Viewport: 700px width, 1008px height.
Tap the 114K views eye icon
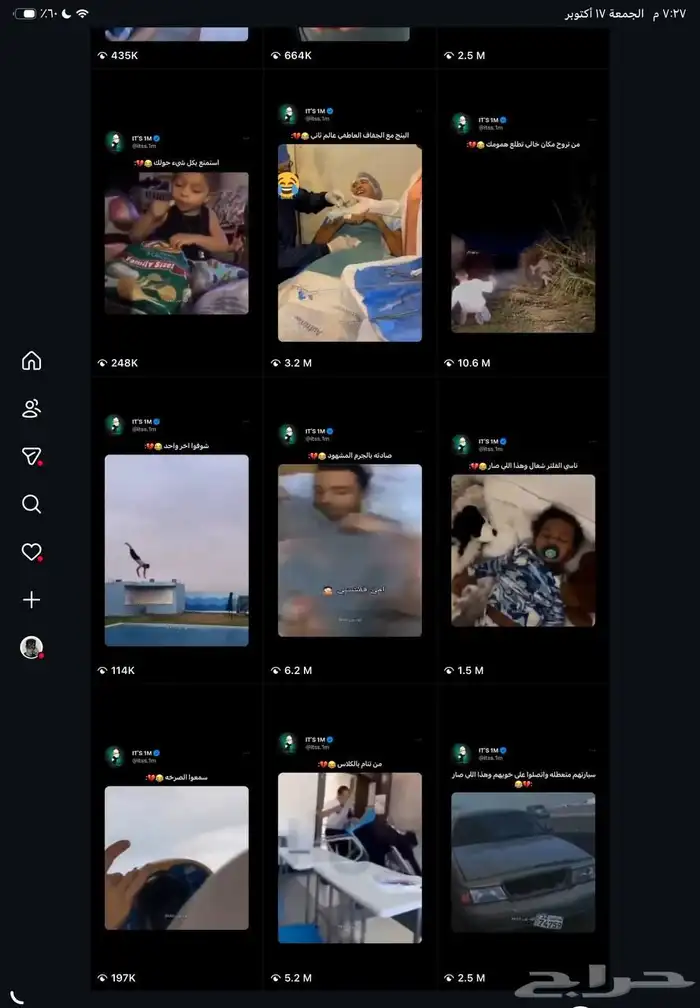[x=102, y=670]
